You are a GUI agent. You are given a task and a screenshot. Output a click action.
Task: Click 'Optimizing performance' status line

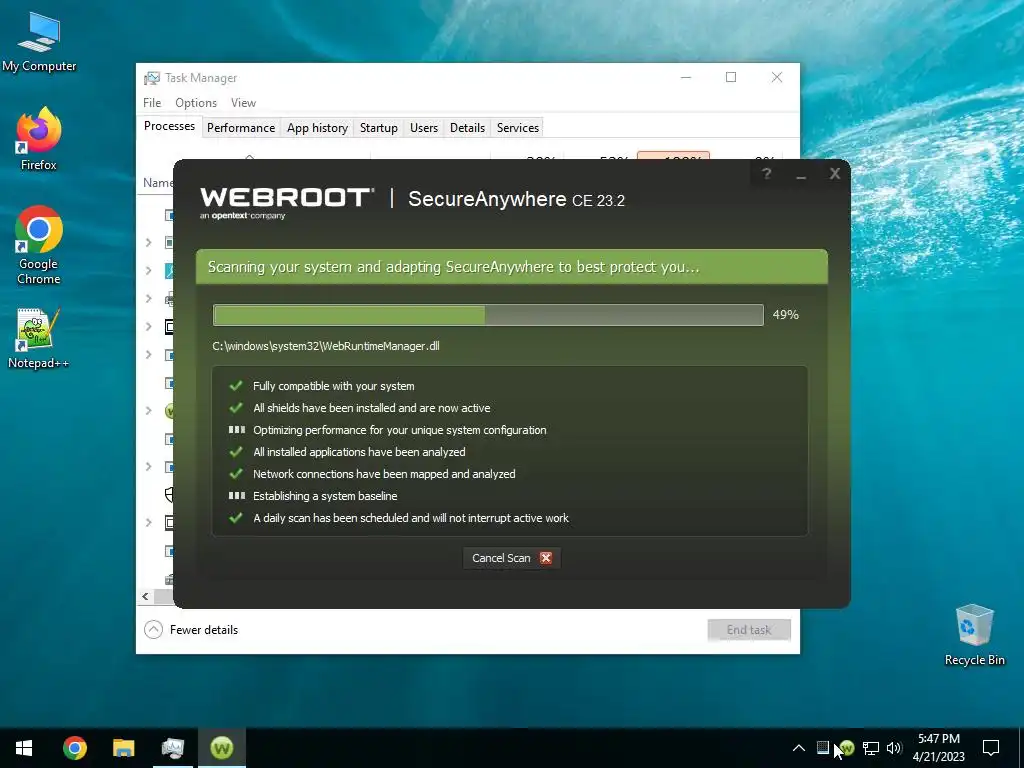[400, 430]
